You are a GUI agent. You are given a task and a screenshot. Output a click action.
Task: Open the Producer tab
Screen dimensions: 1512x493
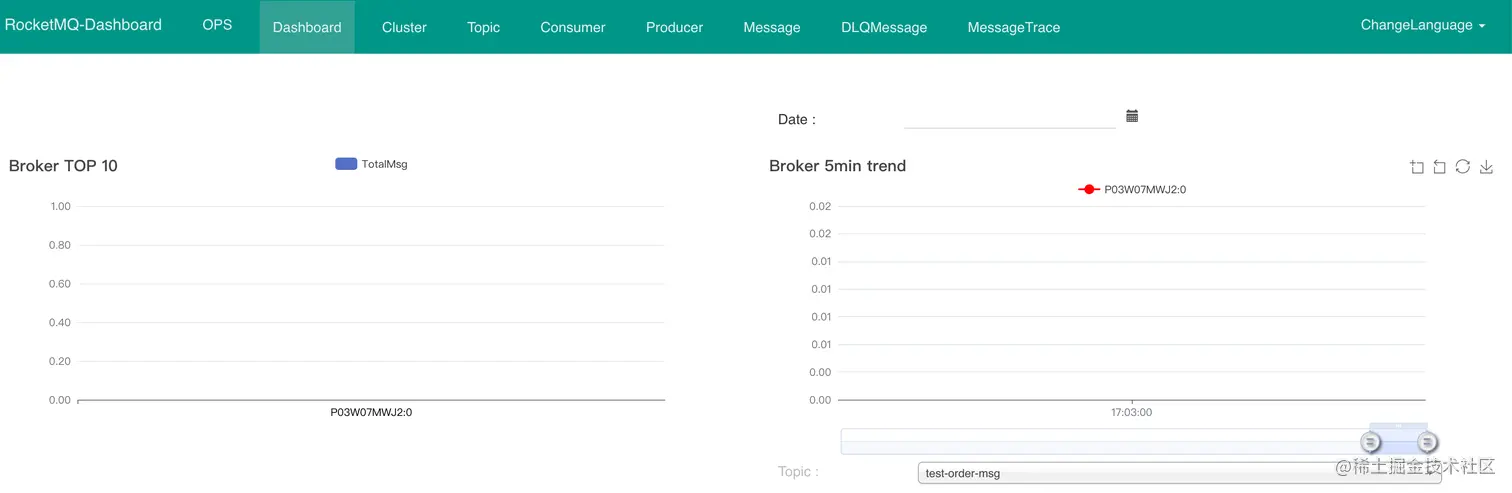pyautogui.click(x=674, y=27)
